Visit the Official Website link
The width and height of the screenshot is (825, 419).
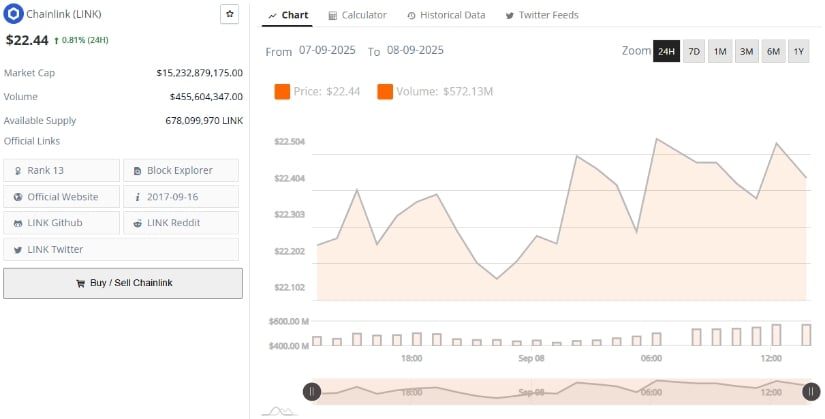coord(62,197)
